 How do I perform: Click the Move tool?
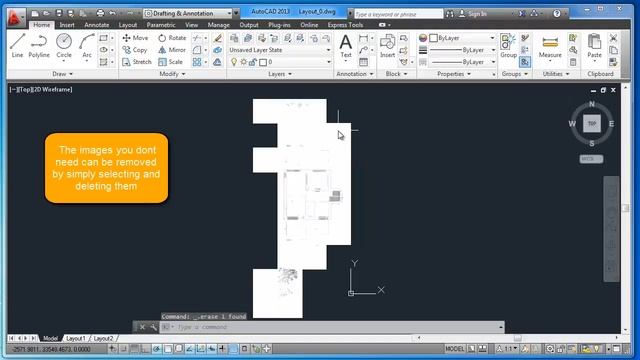tap(135, 38)
